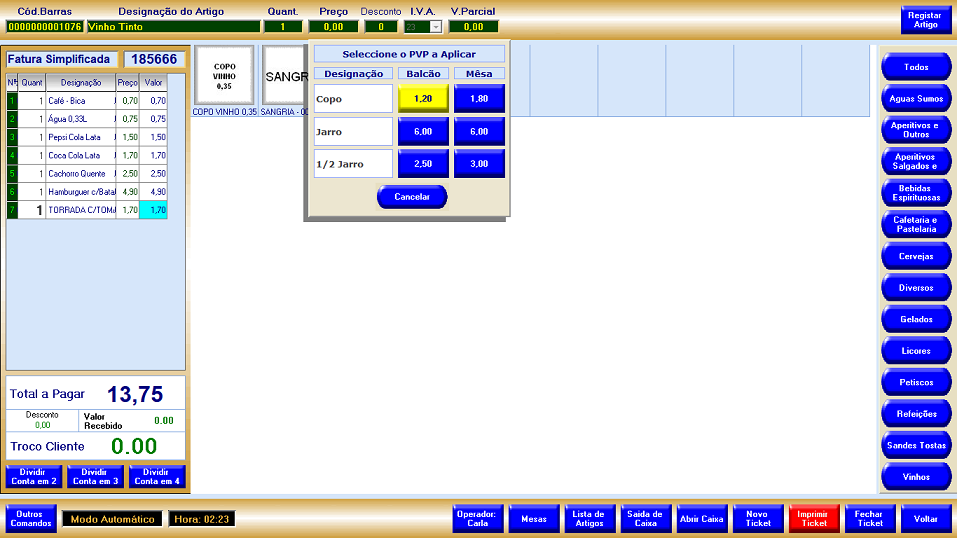957x538 pixels.
Task: Click Registar Artigo button
Action: point(925,20)
